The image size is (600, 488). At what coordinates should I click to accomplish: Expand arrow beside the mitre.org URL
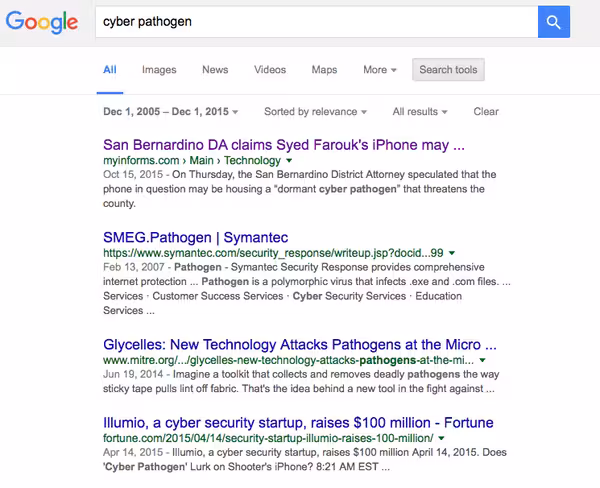tap(483, 360)
